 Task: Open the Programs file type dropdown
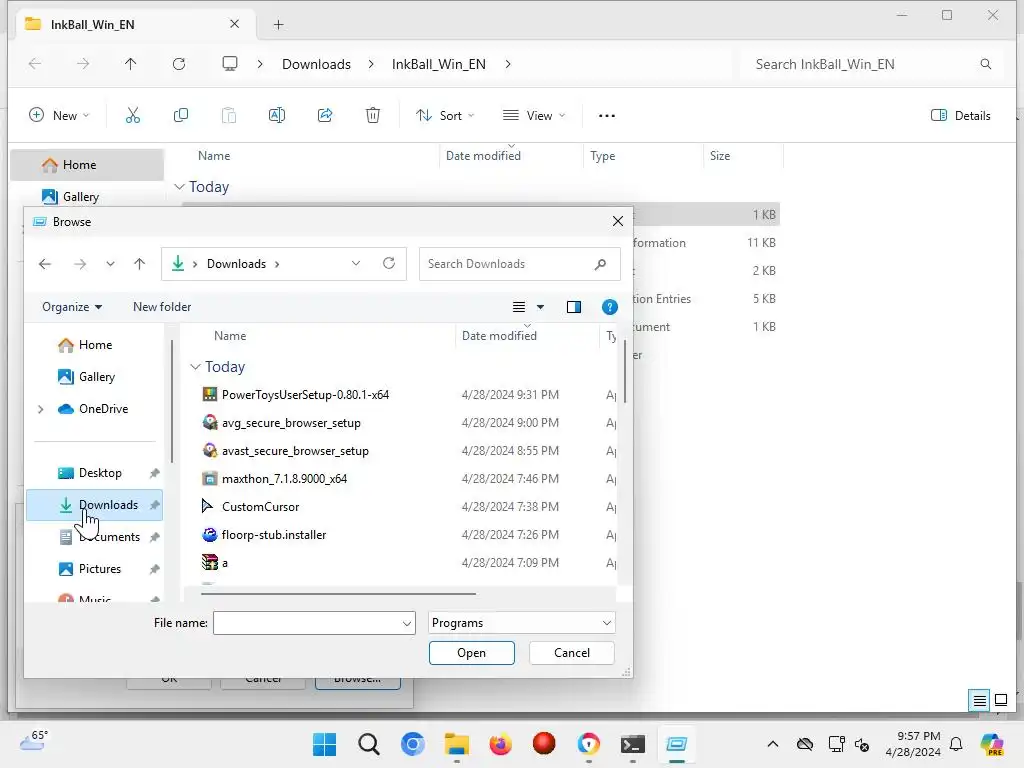click(521, 623)
